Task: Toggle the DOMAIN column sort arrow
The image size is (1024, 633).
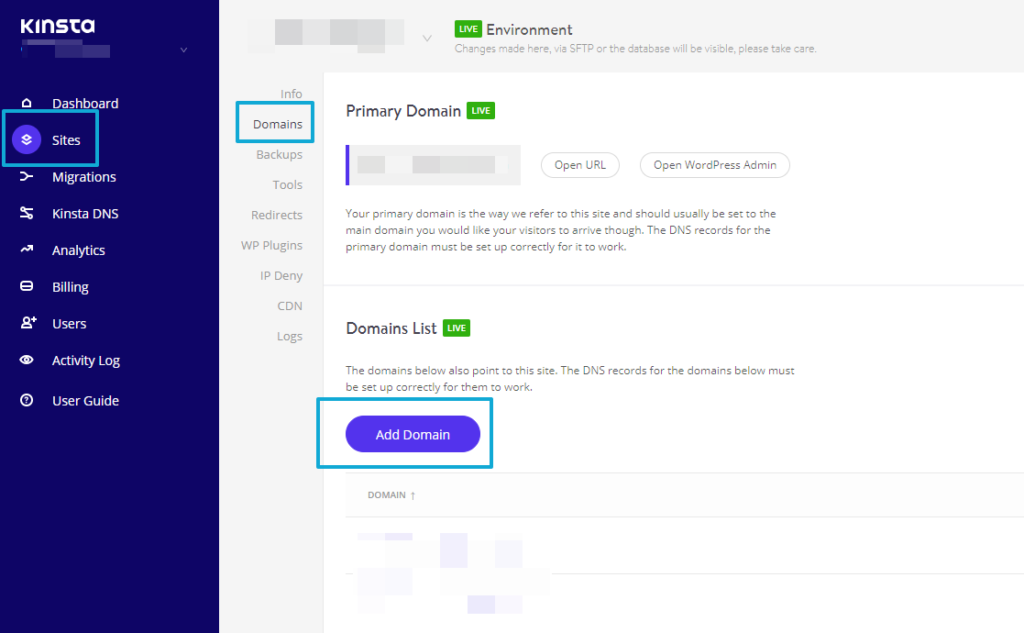Action: [414, 495]
